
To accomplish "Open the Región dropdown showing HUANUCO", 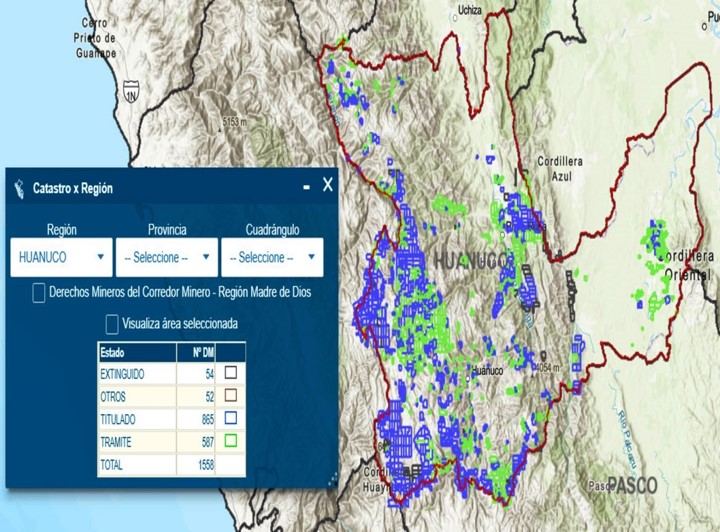I will (x=62, y=257).
